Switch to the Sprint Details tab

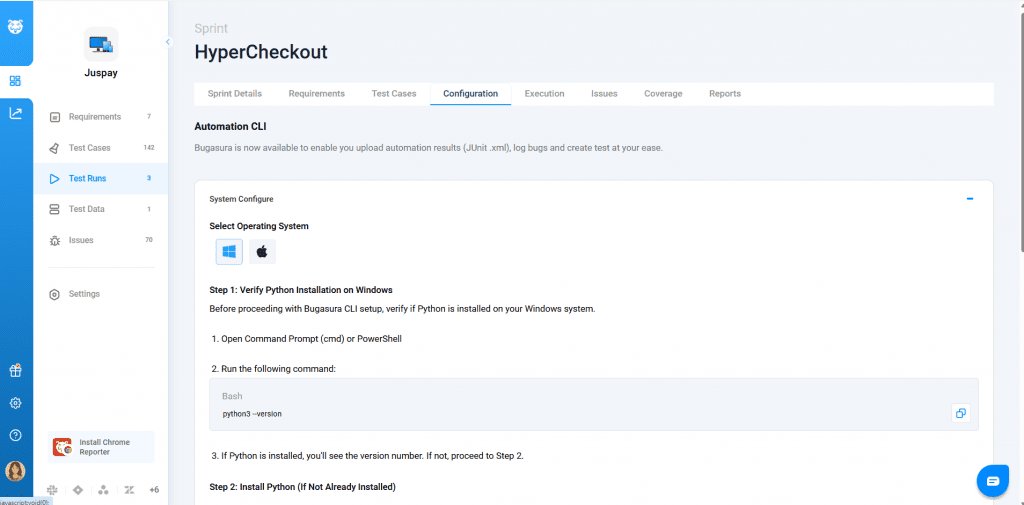[x=234, y=93]
